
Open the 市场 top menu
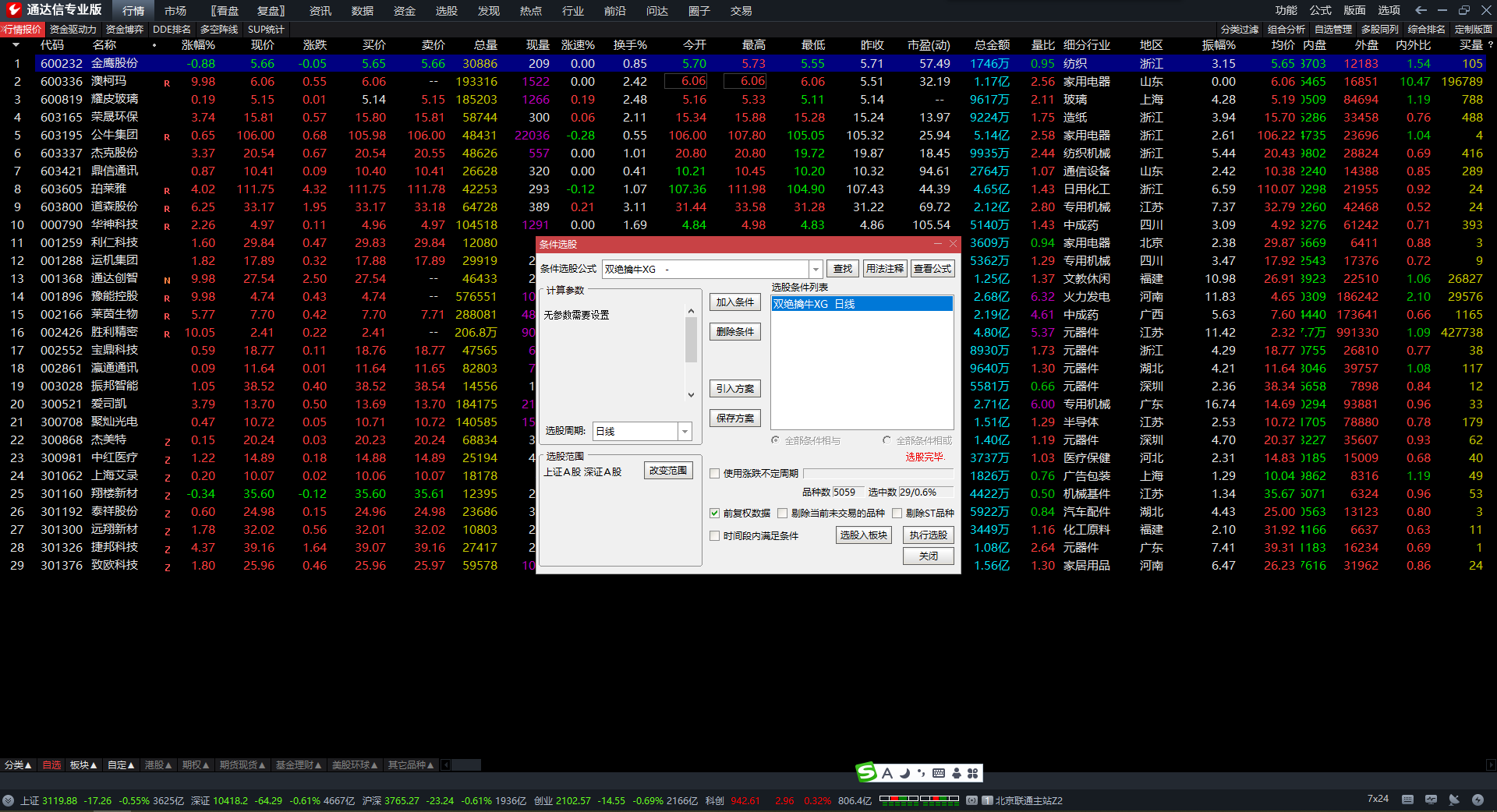pos(175,11)
